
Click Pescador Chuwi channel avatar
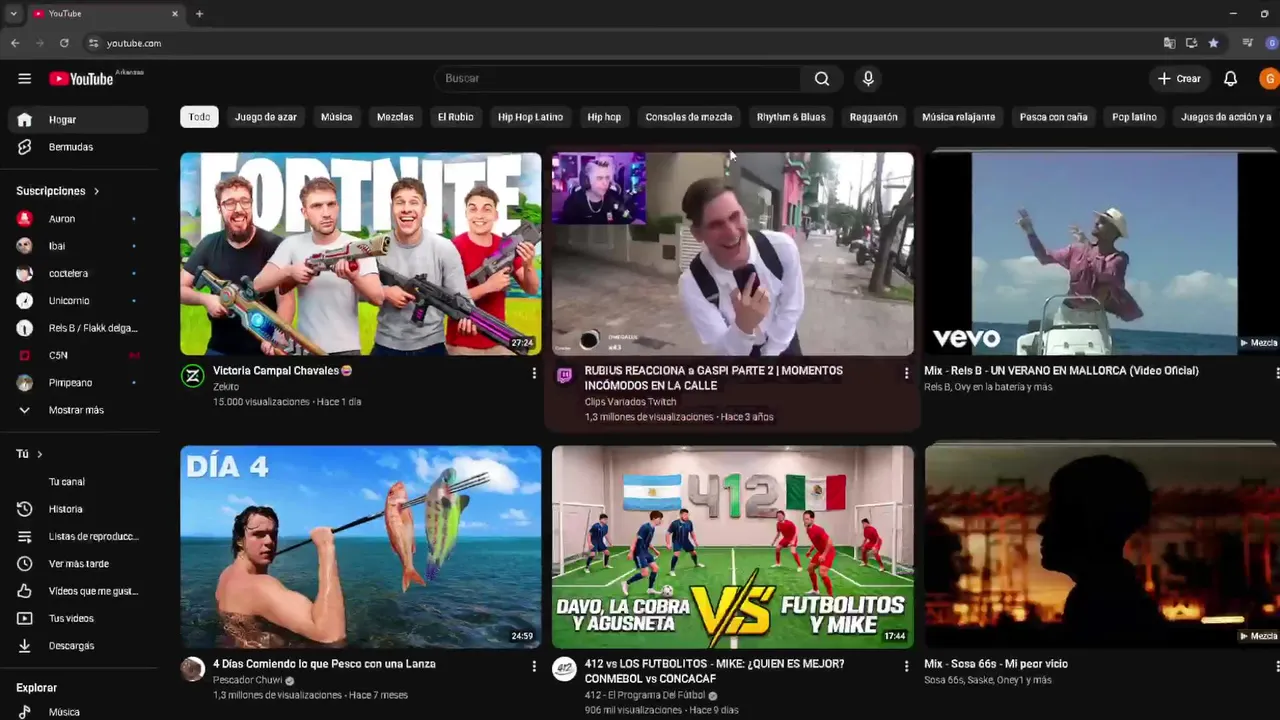[x=192, y=669]
